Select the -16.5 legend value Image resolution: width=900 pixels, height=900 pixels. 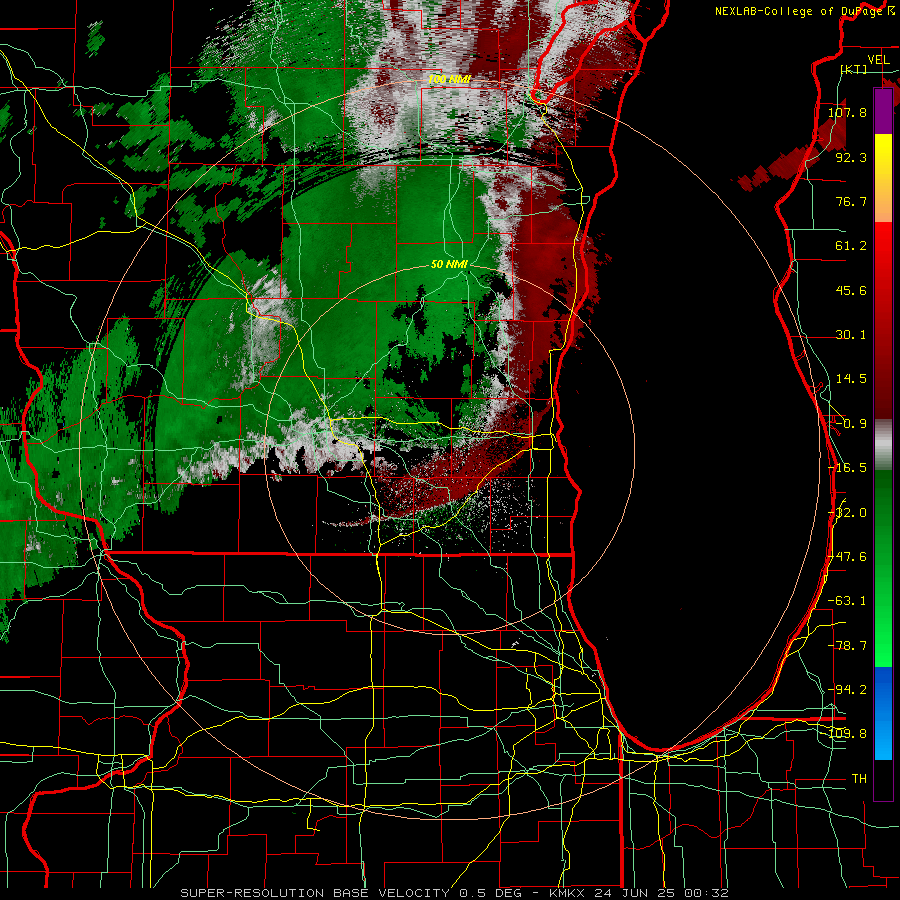tap(847, 468)
